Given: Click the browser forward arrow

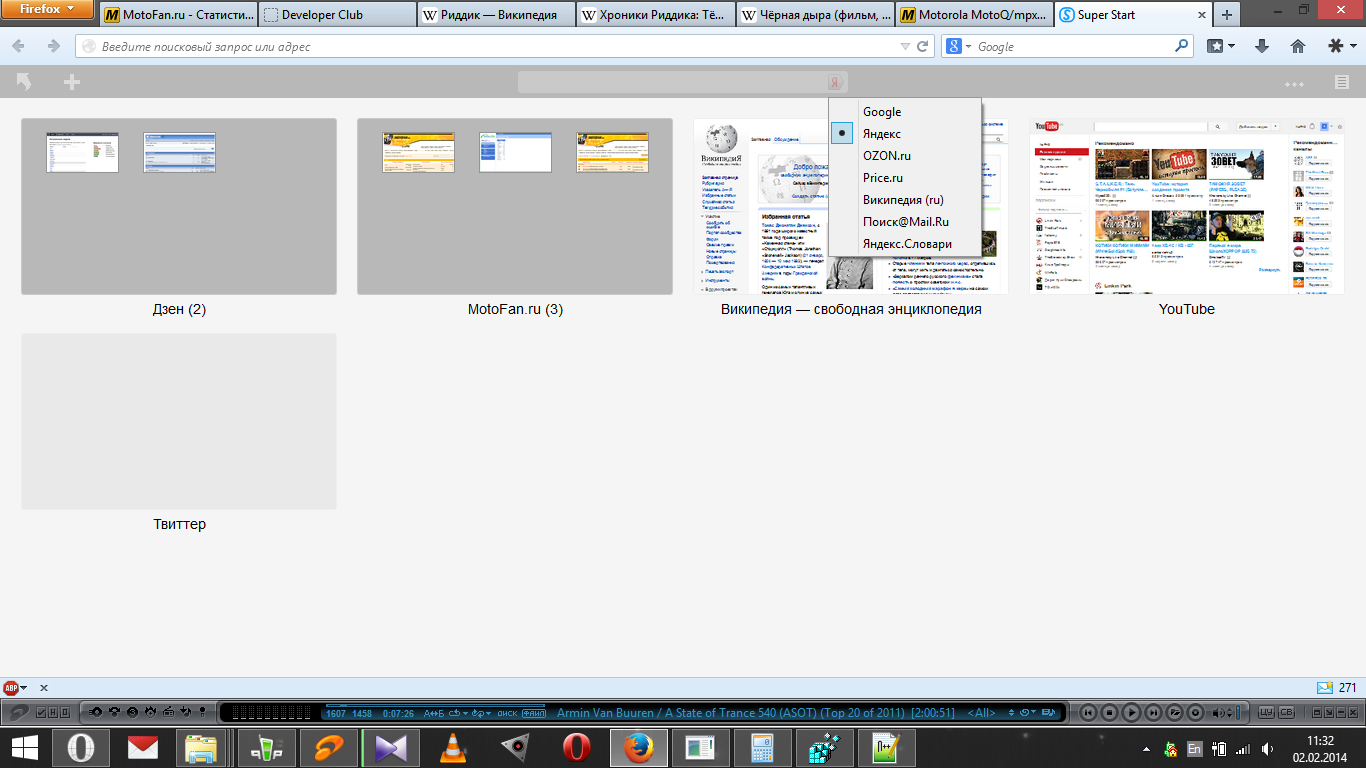Looking at the screenshot, I should 52,46.
